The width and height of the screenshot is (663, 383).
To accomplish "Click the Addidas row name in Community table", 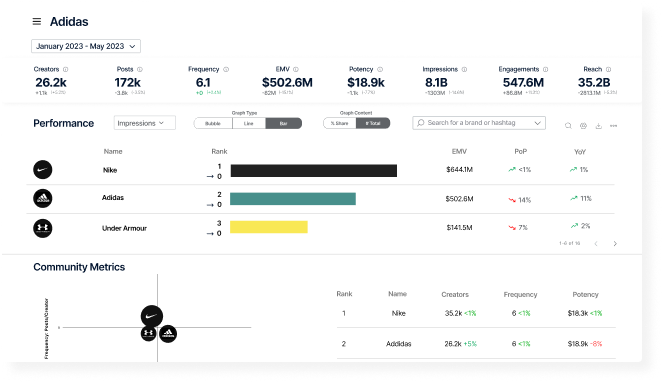I will tap(398, 344).
